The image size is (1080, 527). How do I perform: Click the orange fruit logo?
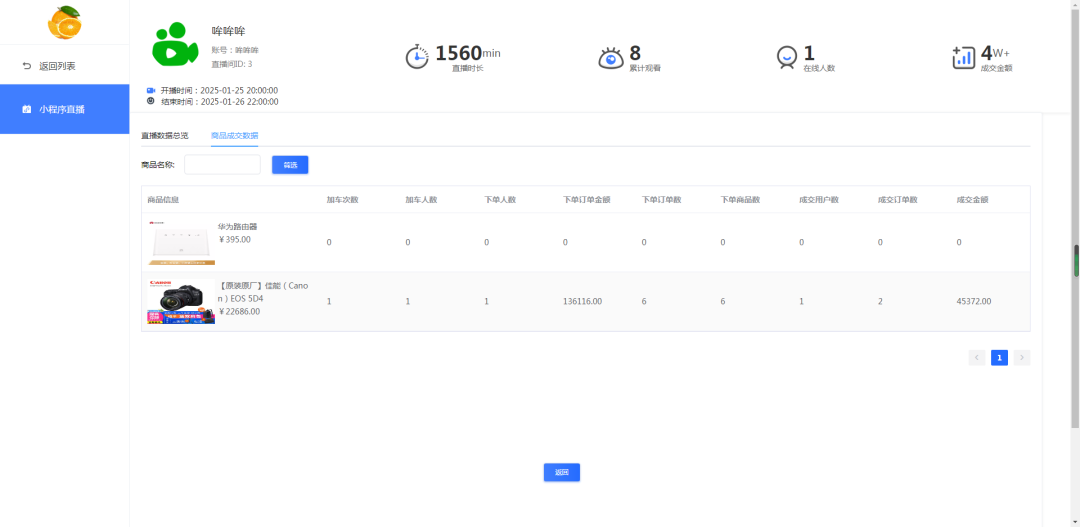tap(64, 22)
